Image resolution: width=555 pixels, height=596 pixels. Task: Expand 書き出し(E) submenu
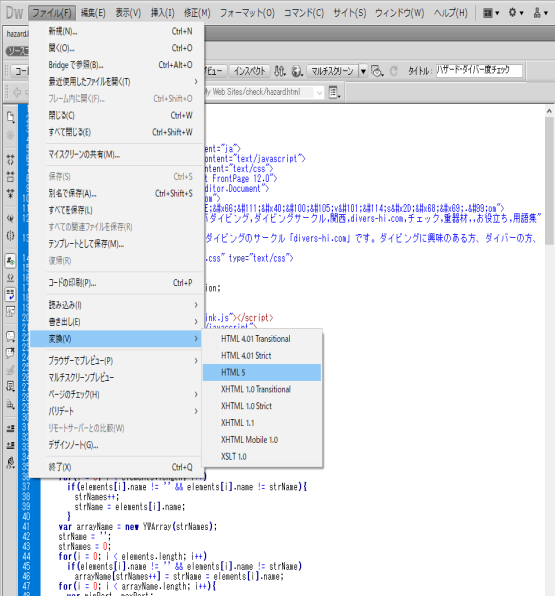click(117, 322)
